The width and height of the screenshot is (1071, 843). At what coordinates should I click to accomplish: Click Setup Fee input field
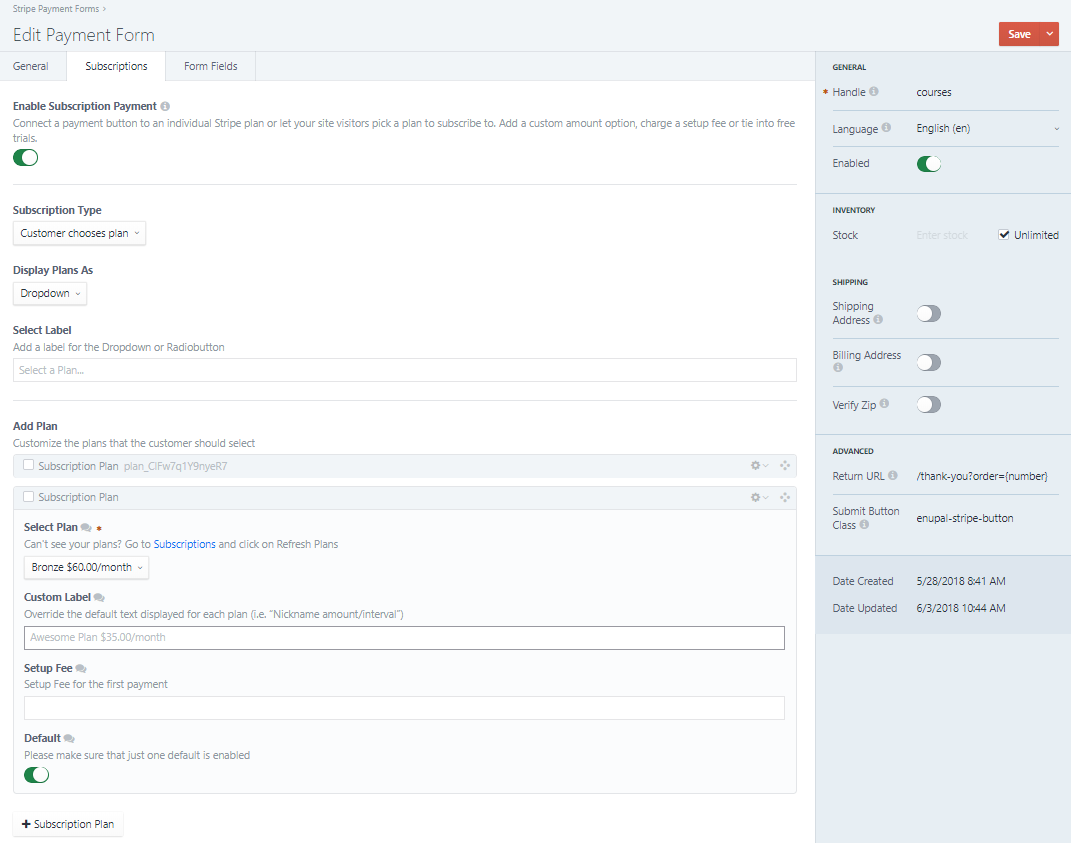(404, 708)
